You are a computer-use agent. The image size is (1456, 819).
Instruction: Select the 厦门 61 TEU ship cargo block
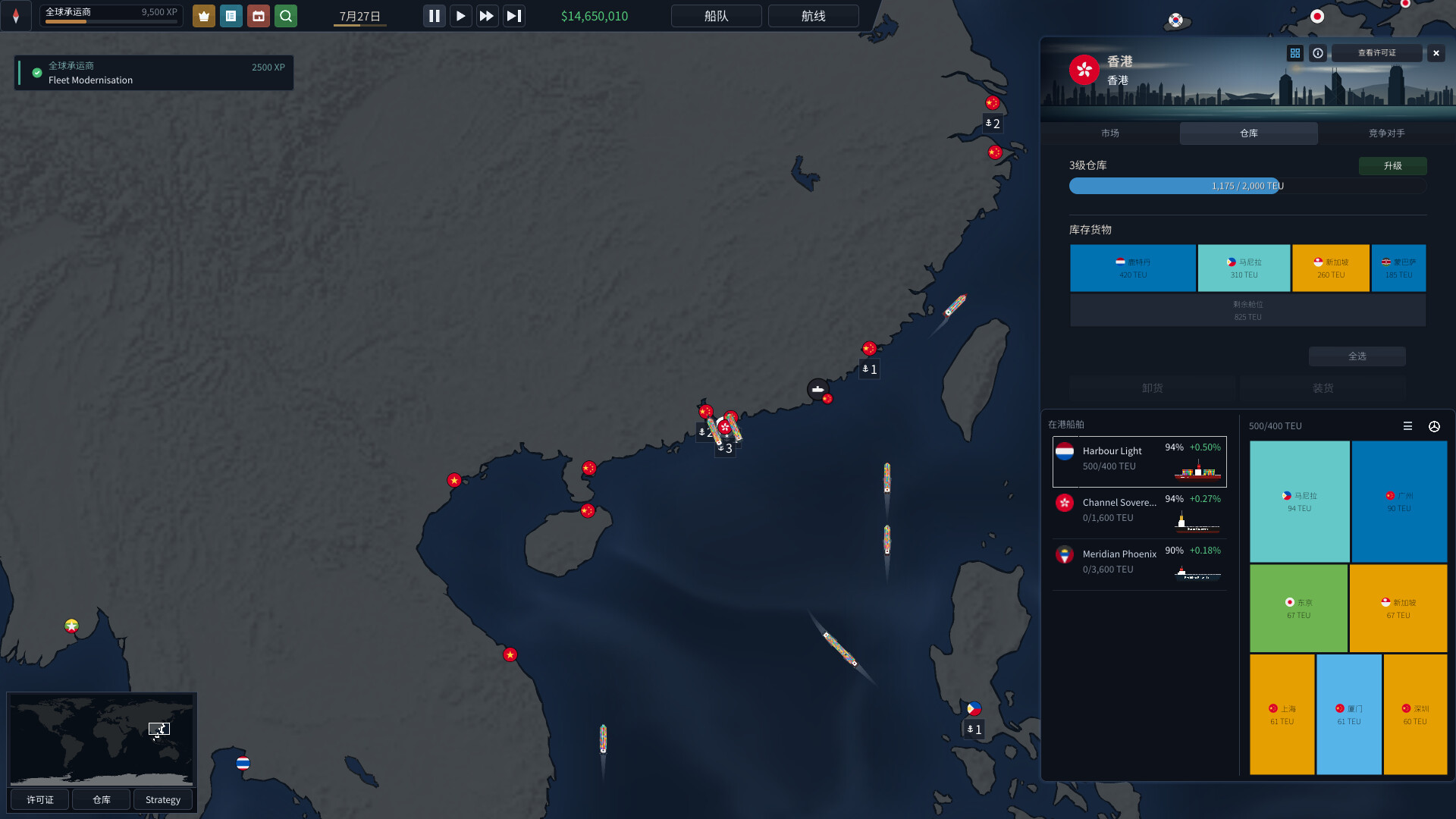click(1348, 714)
